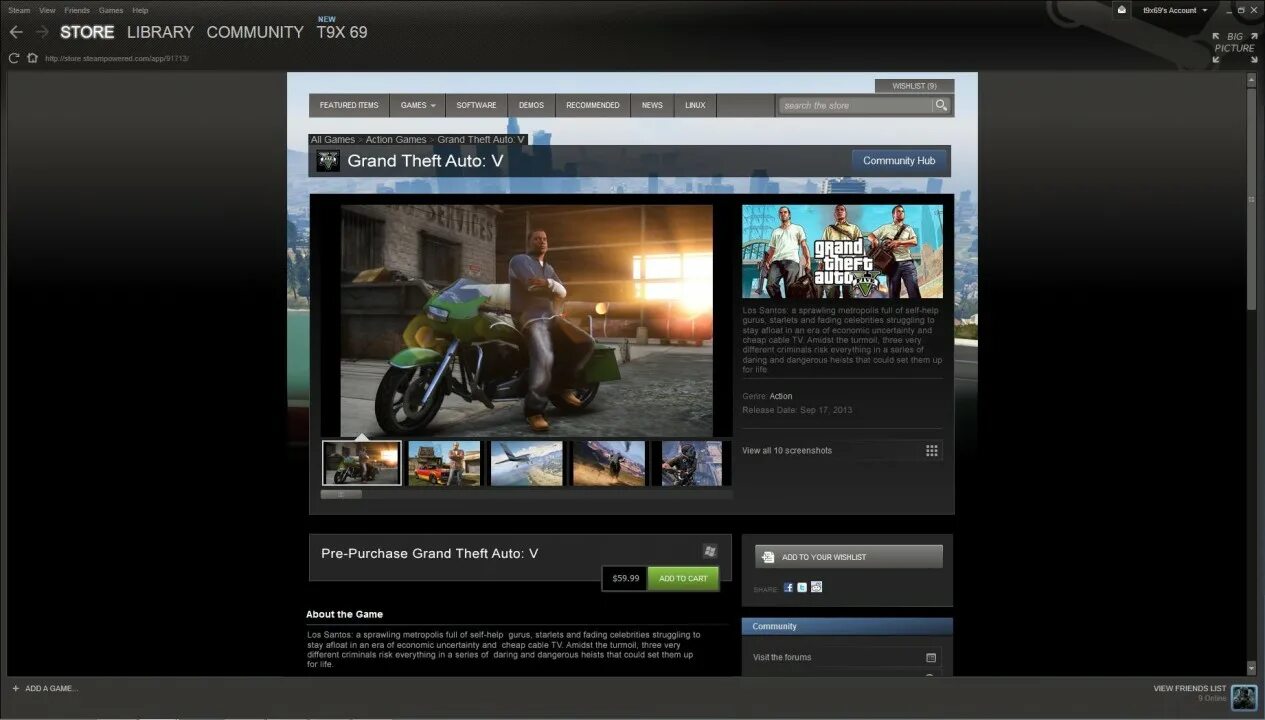
Task: Click the Release Date: Sep 17, 2013 text
Action: pos(797,410)
